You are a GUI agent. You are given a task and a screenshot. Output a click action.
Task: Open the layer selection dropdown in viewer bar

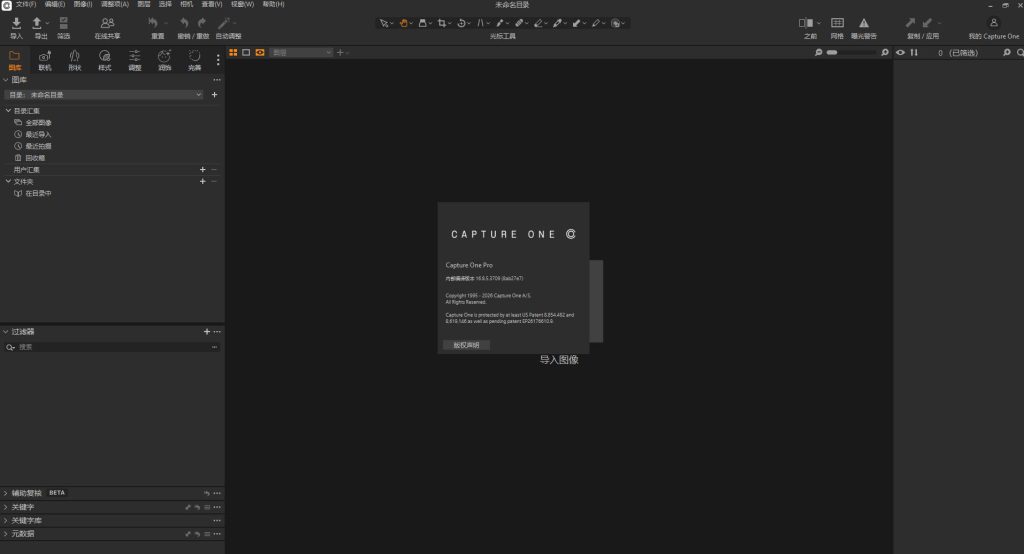[x=302, y=52]
